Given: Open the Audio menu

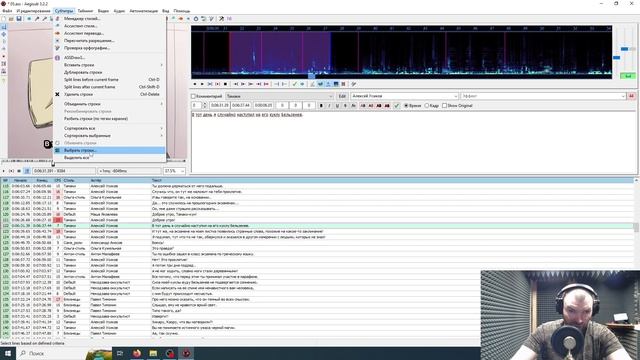Looking at the screenshot, I should [119, 11].
